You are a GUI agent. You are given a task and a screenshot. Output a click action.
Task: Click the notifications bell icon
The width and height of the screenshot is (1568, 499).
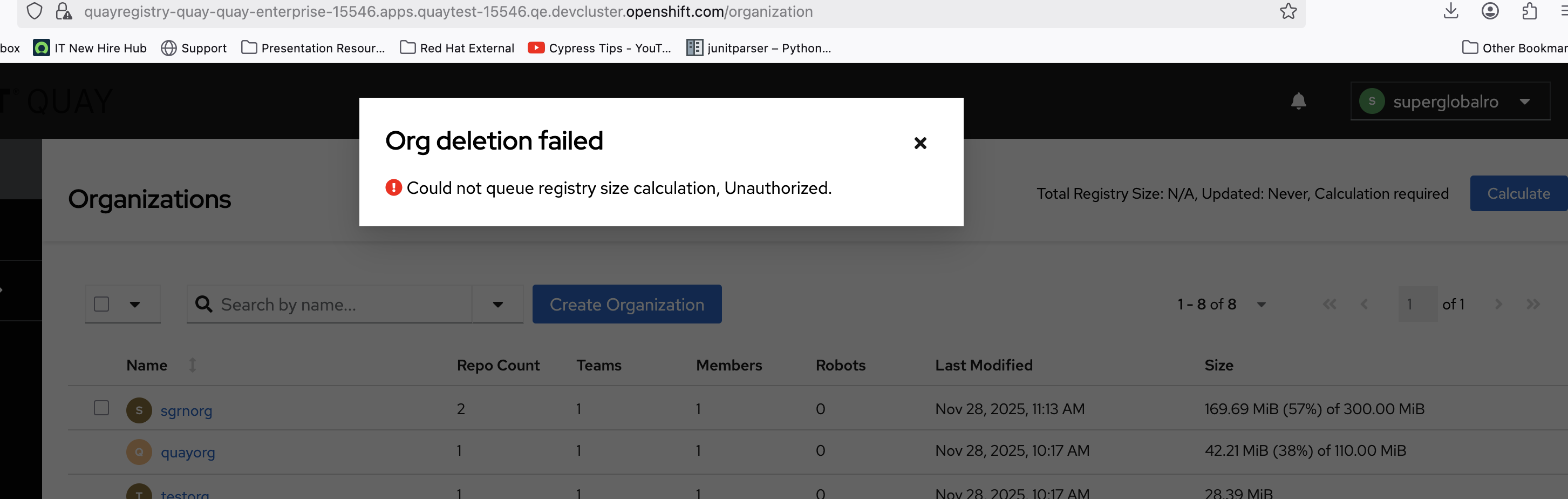click(1298, 101)
